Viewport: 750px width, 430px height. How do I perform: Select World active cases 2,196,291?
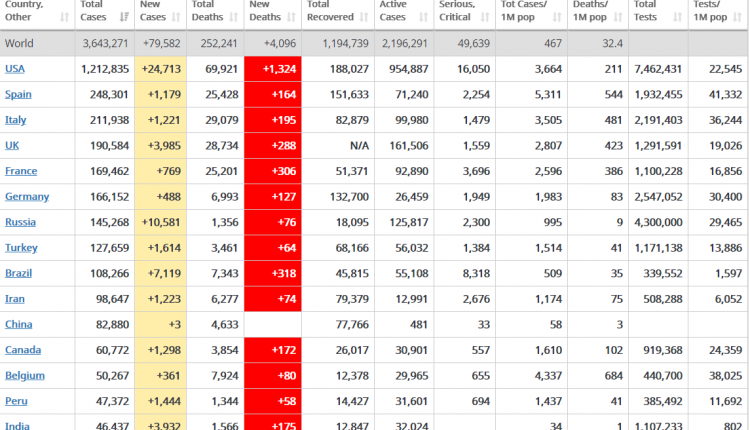[405, 44]
